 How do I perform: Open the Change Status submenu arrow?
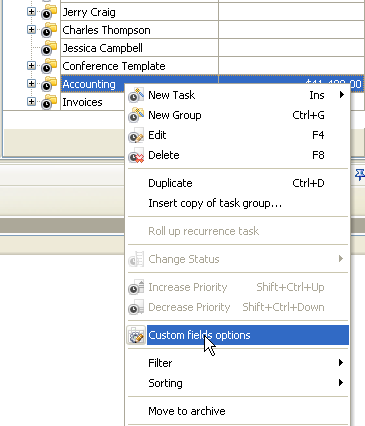[x=341, y=259]
